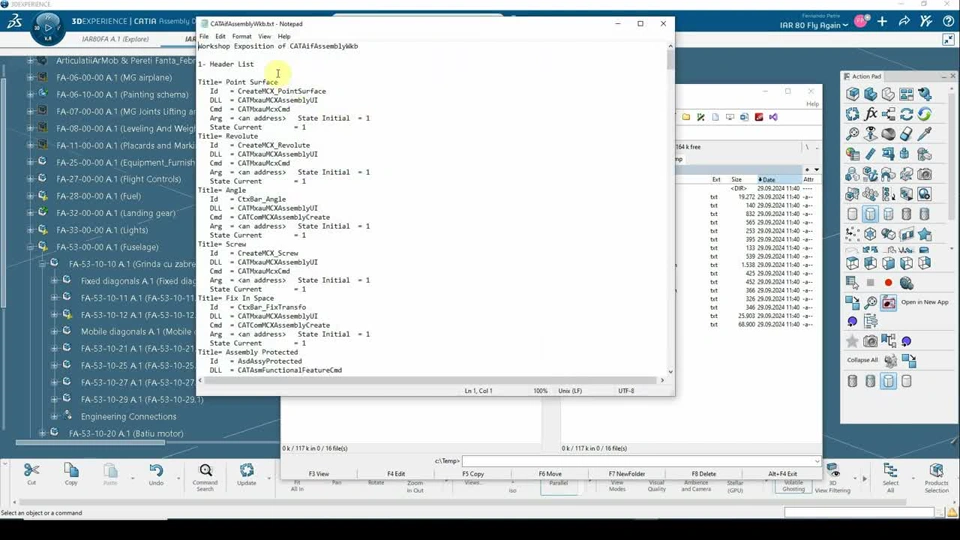Image resolution: width=960 pixels, height=540 pixels.
Task: Toggle the Parallel view button
Action: 558,486
